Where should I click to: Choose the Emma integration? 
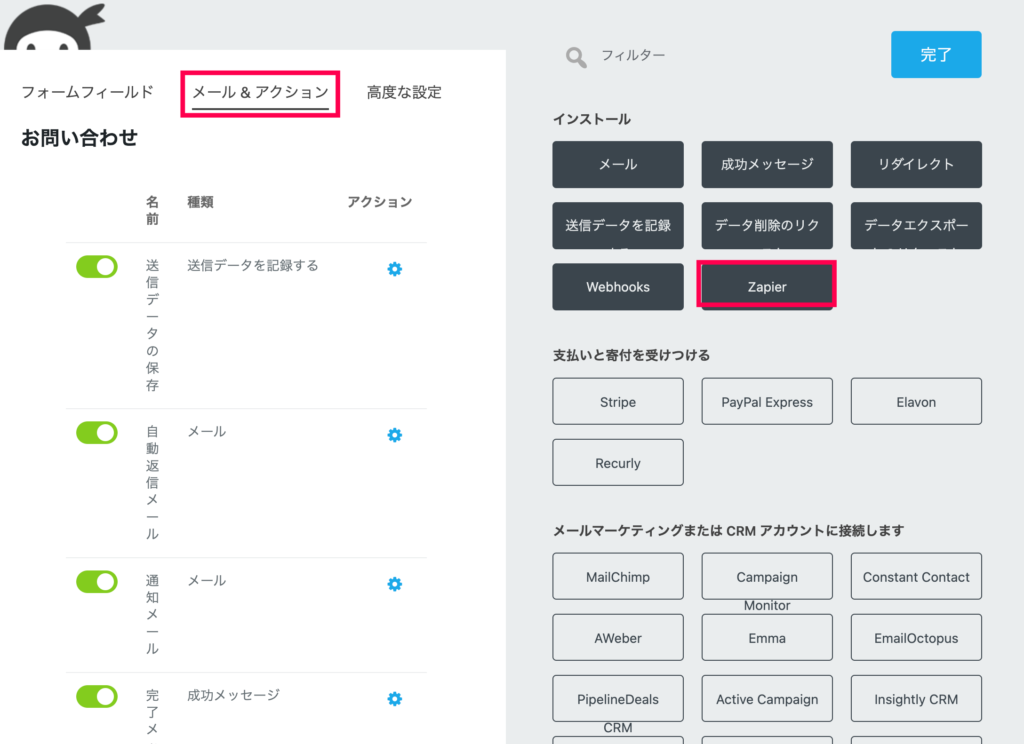pyautogui.click(x=767, y=638)
